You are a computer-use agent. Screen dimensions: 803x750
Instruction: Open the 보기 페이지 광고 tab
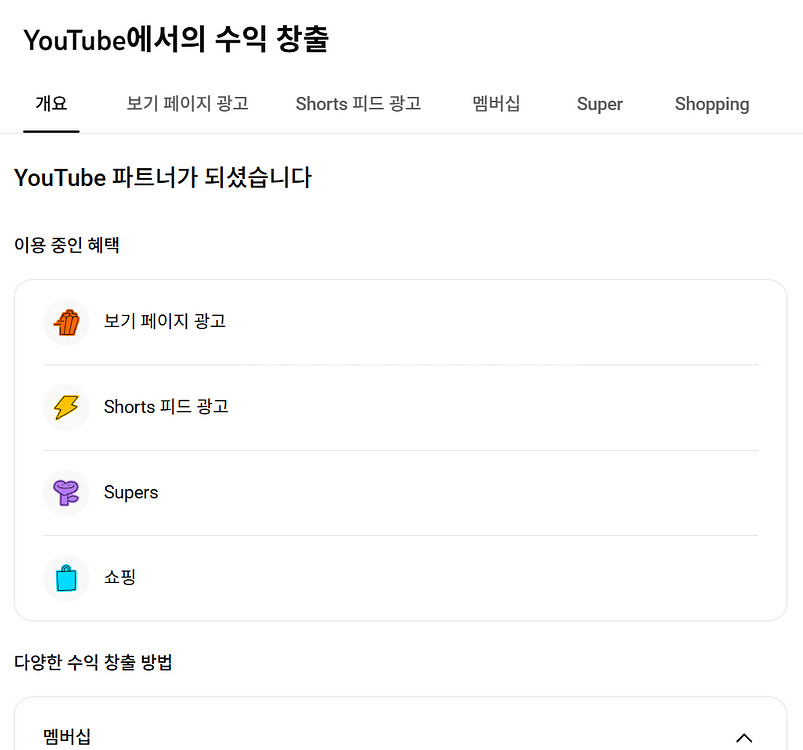pos(187,104)
